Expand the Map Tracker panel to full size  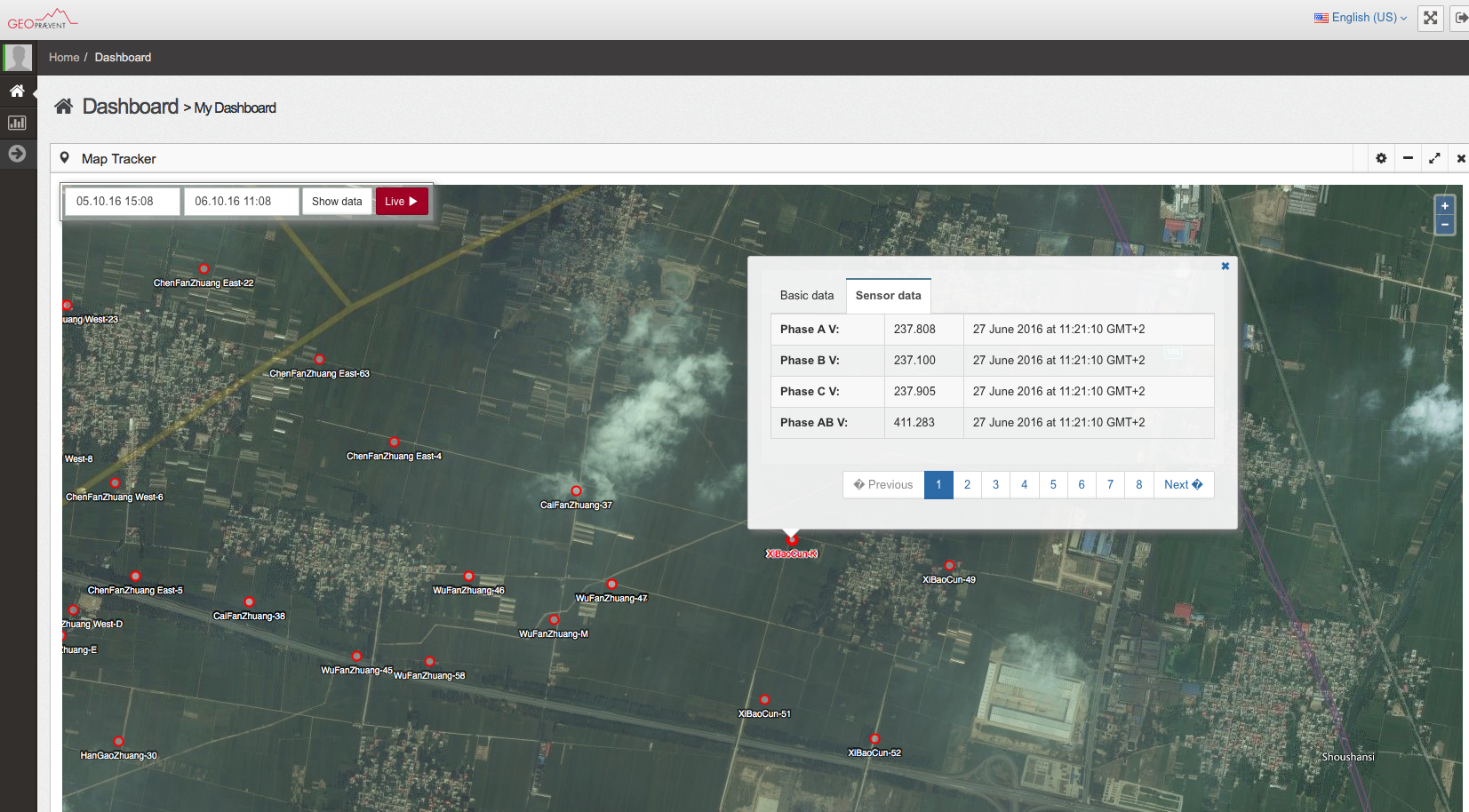(1434, 158)
